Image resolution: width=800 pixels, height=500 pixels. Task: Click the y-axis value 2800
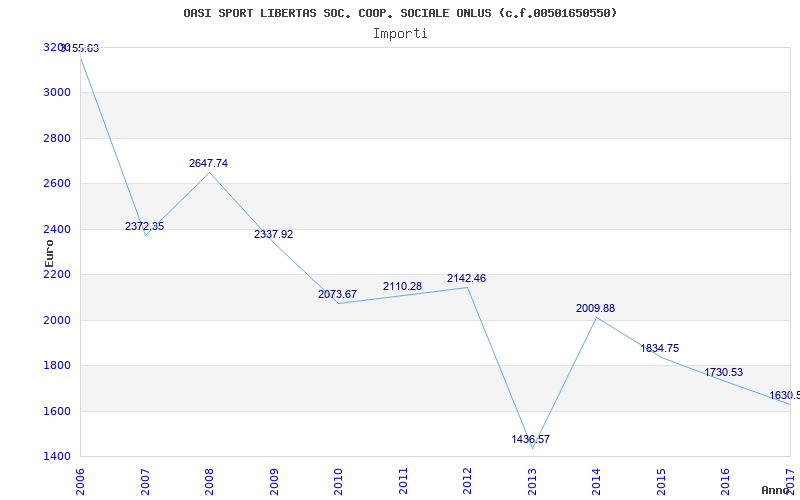(x=57, y=138)
